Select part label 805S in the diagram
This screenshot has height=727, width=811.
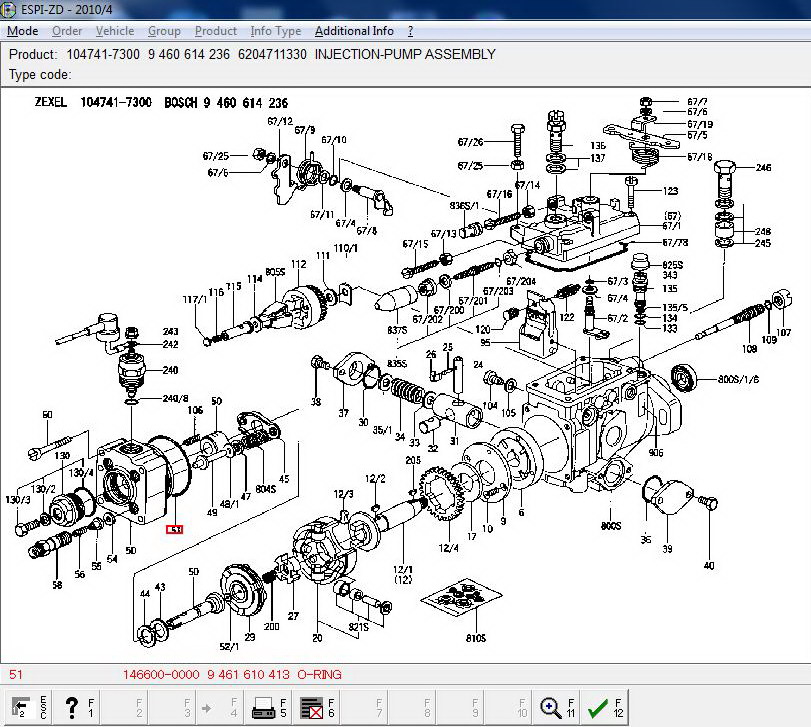[275, 272]
